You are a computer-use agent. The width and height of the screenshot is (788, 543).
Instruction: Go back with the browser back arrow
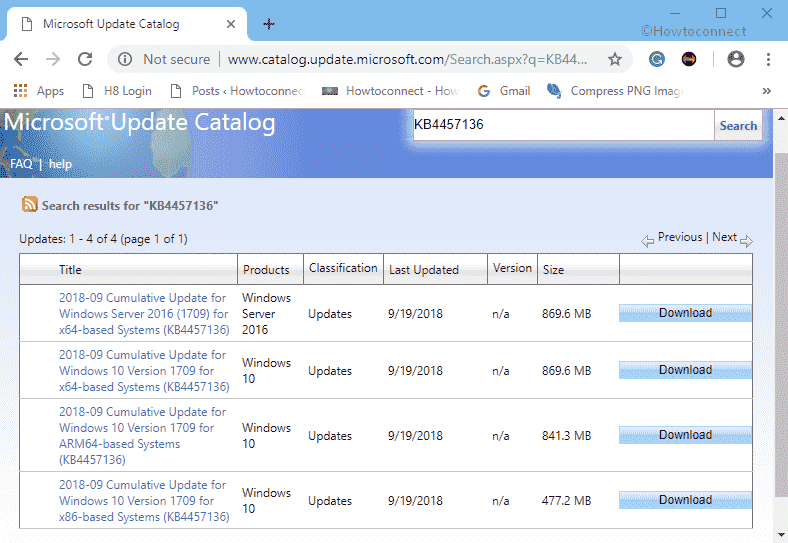point(21,59)
